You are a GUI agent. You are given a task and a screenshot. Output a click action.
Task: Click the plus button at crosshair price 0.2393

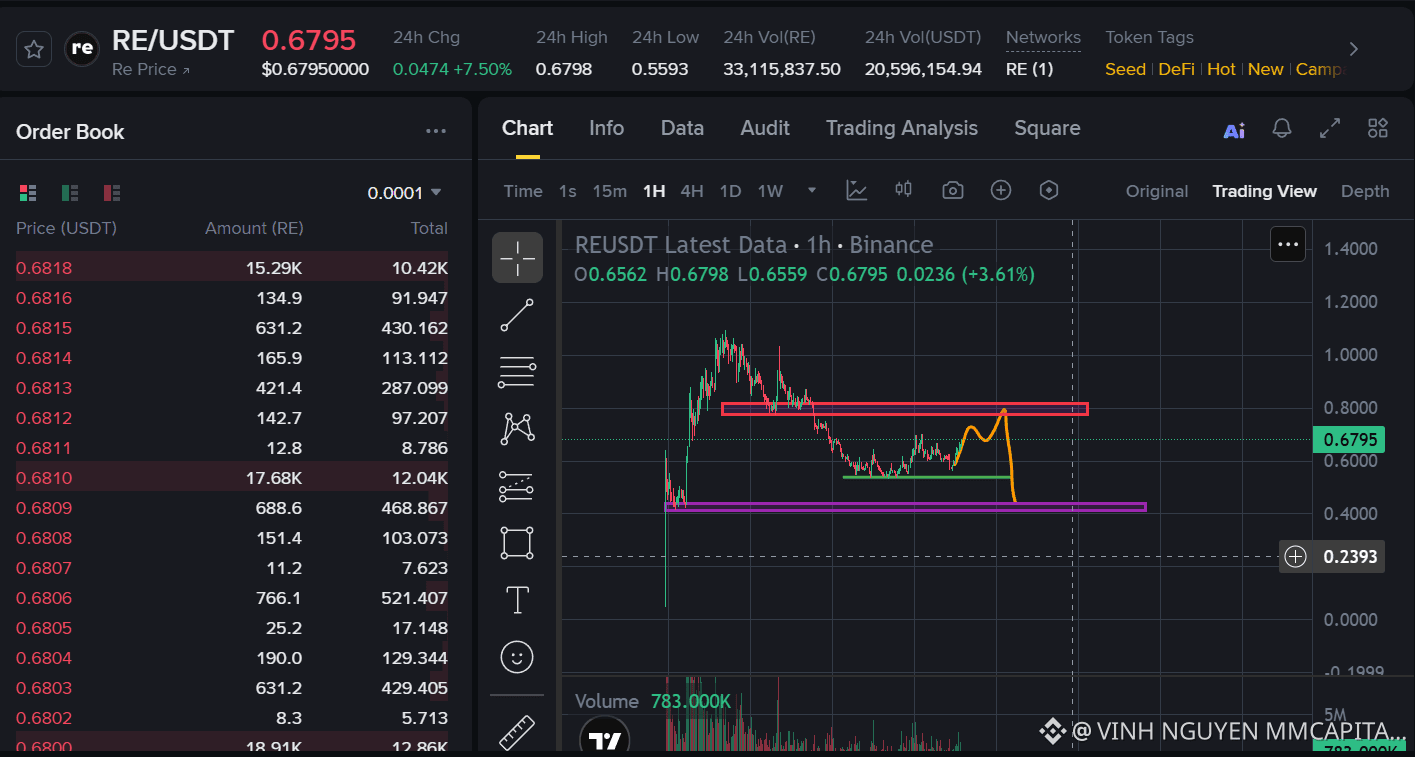(x=1296, y=556)
